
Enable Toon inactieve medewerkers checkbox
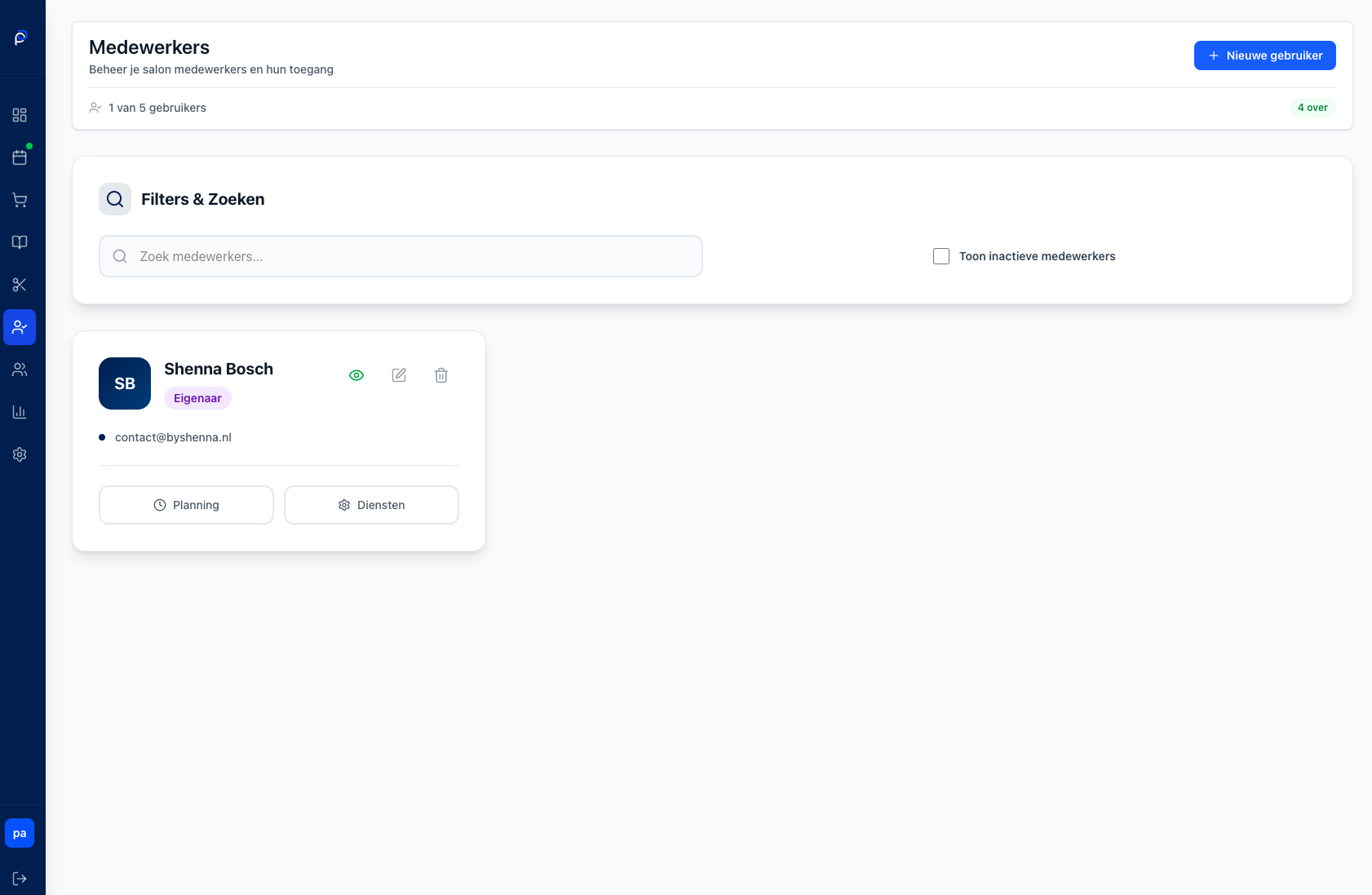(x=941, y=256)
